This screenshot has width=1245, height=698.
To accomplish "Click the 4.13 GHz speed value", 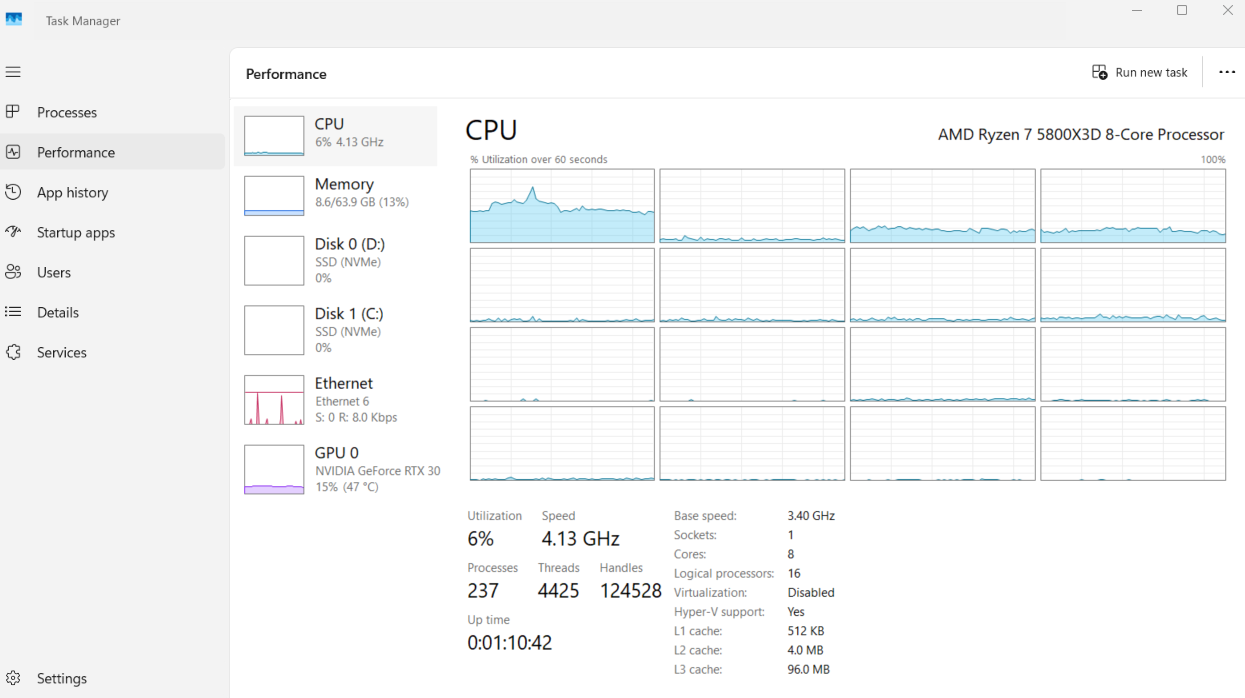I will (581, 539).
